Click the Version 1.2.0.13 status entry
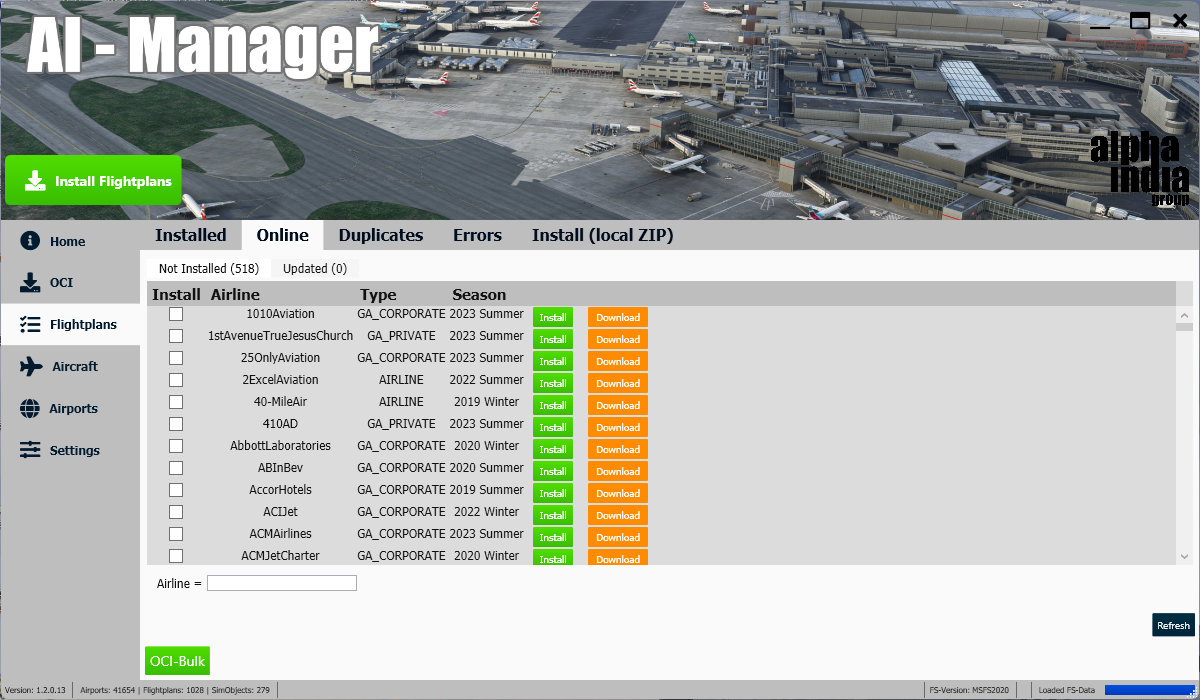Viewport: 1200px width, 700px height. click(36, 690)
